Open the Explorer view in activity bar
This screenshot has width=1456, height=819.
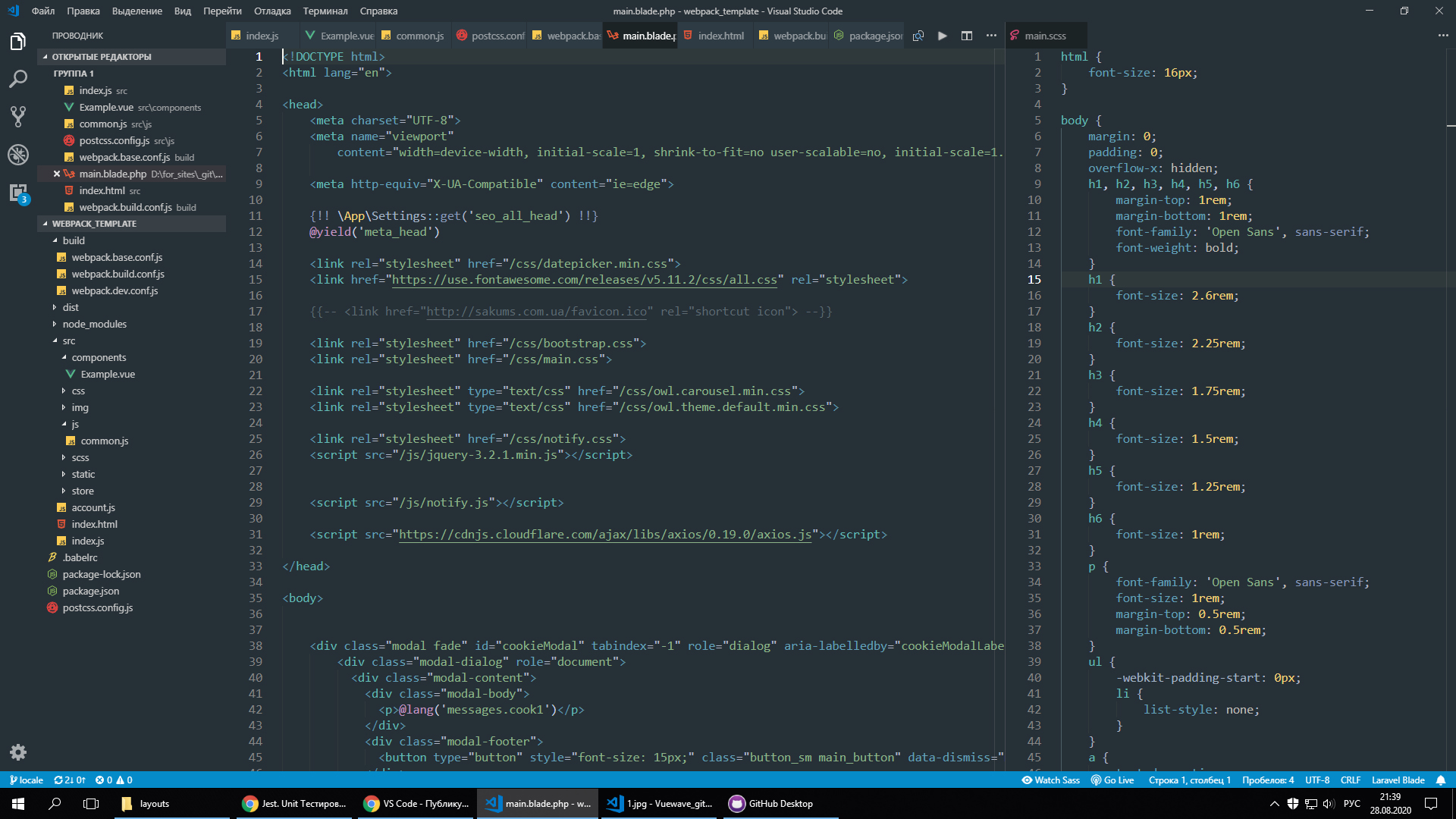click(18, 42)
